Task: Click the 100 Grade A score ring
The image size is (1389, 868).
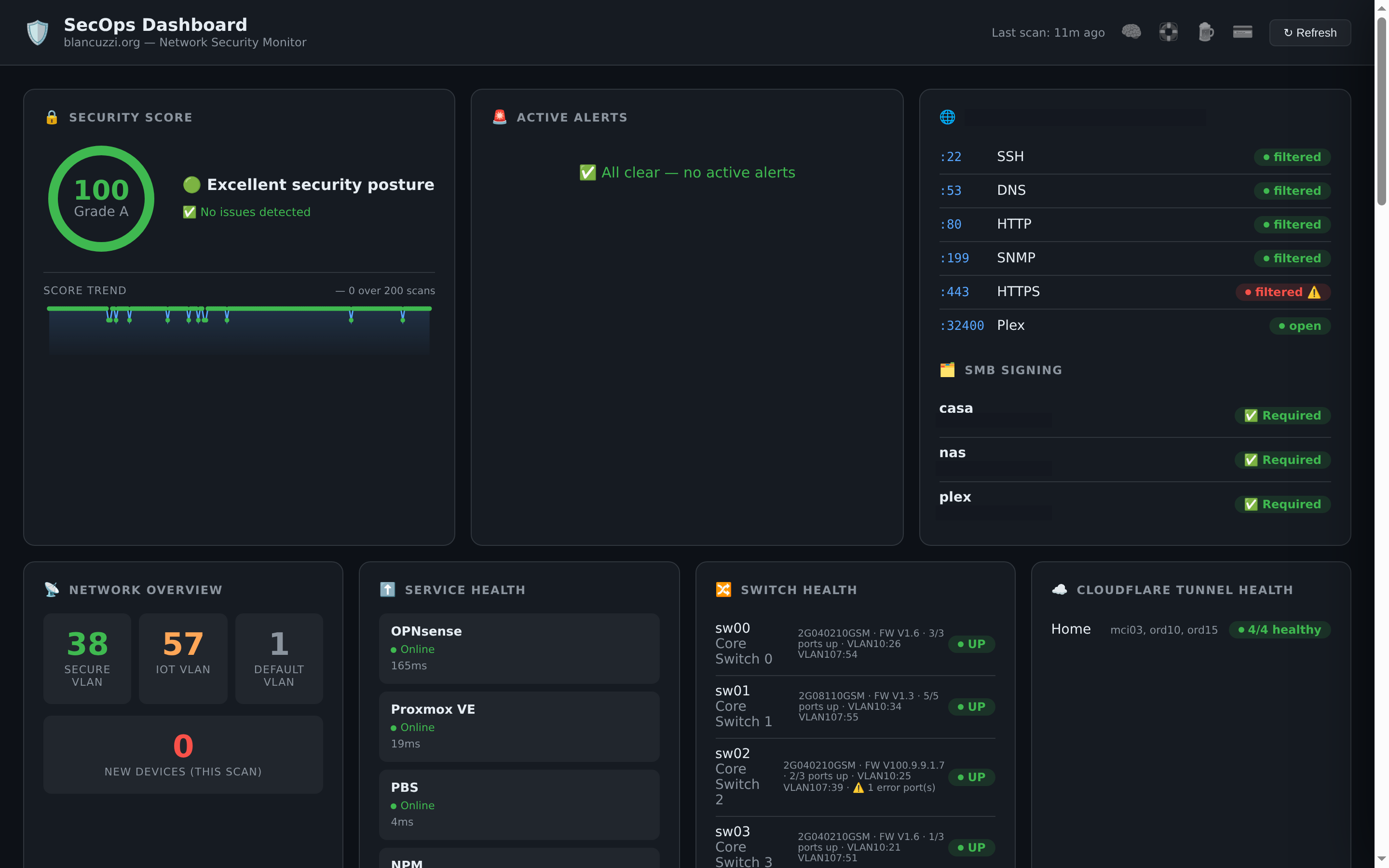Action: [102, 199]
